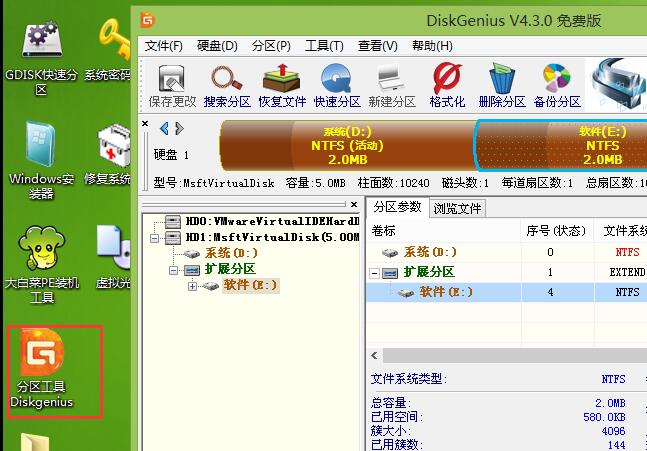
Task: Click the 删除分区 trash icon
Action: click(502, 86)
